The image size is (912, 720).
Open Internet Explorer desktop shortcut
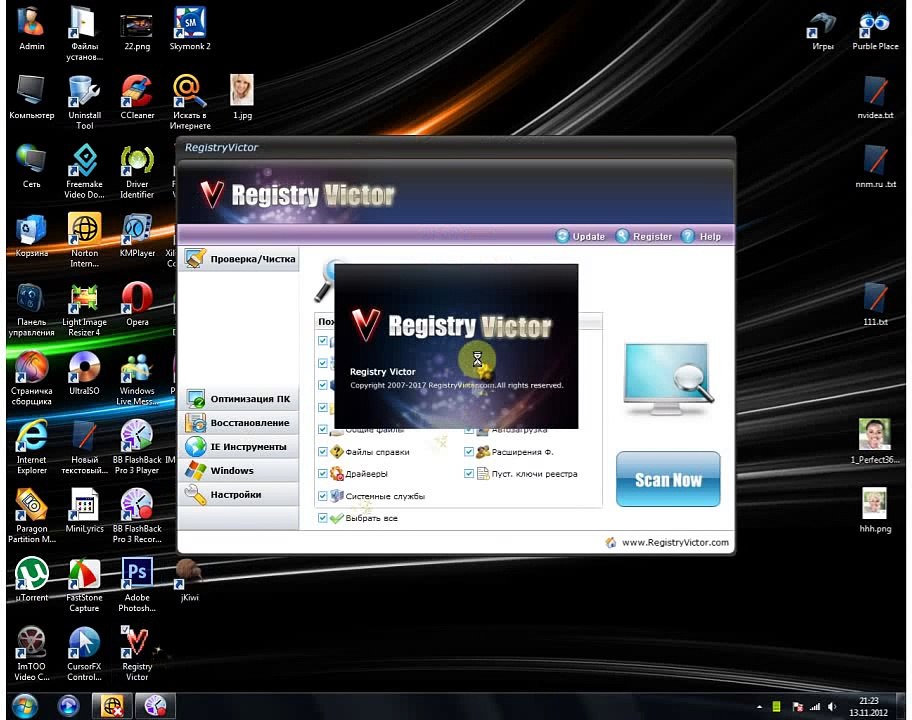tap(31, 447)
